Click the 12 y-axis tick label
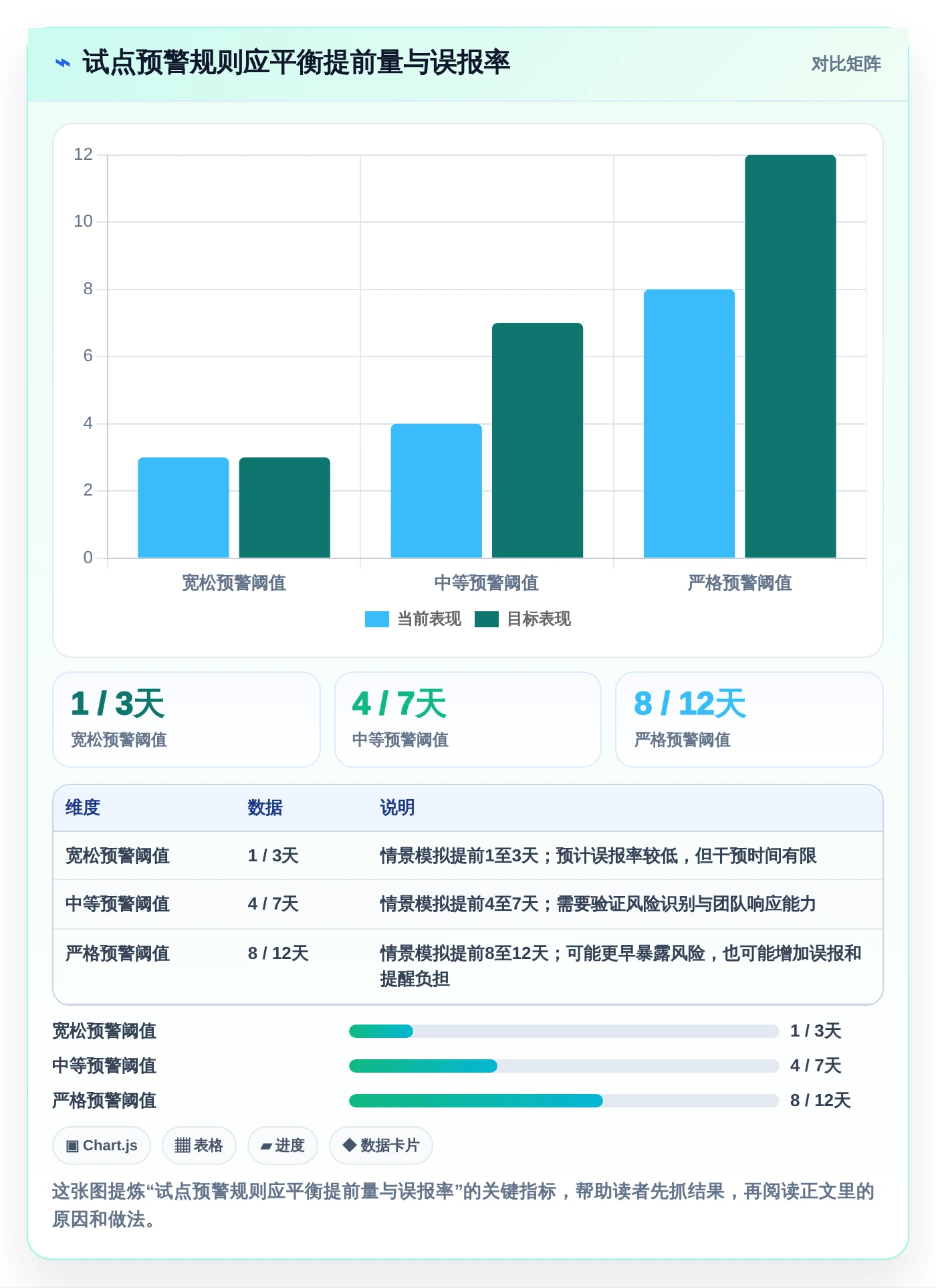Viewport: 936px width, 1288px height. 83,154
